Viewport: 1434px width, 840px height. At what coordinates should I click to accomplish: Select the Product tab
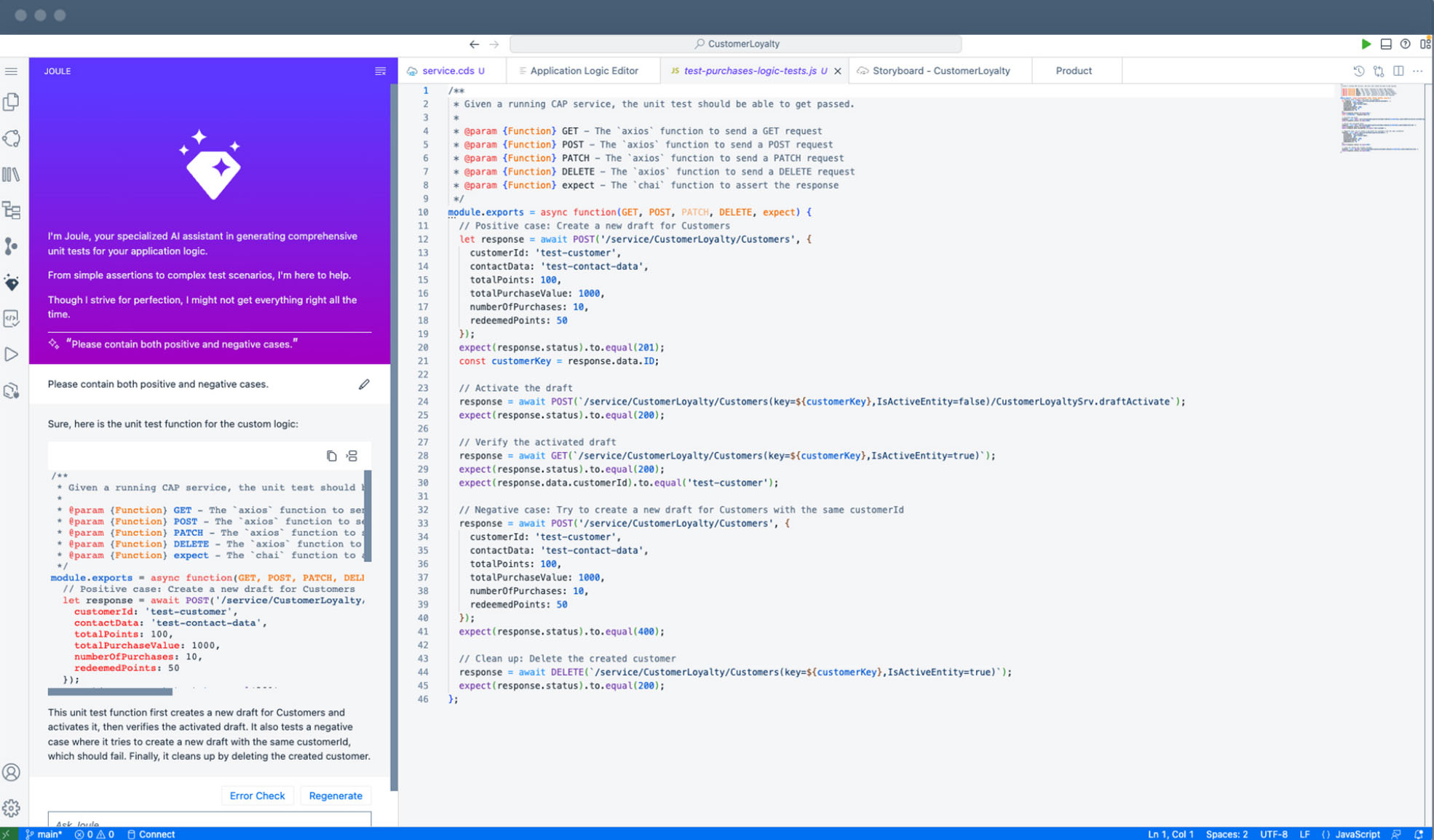pyautogui.click(x=1074, y=71)
